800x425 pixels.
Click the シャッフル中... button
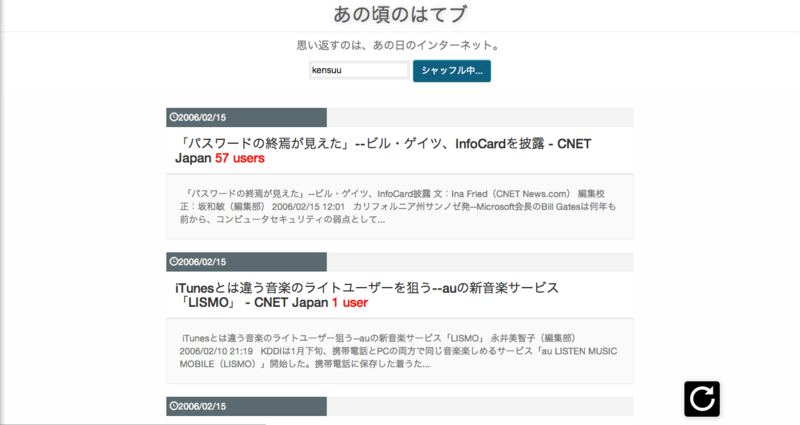452,71
